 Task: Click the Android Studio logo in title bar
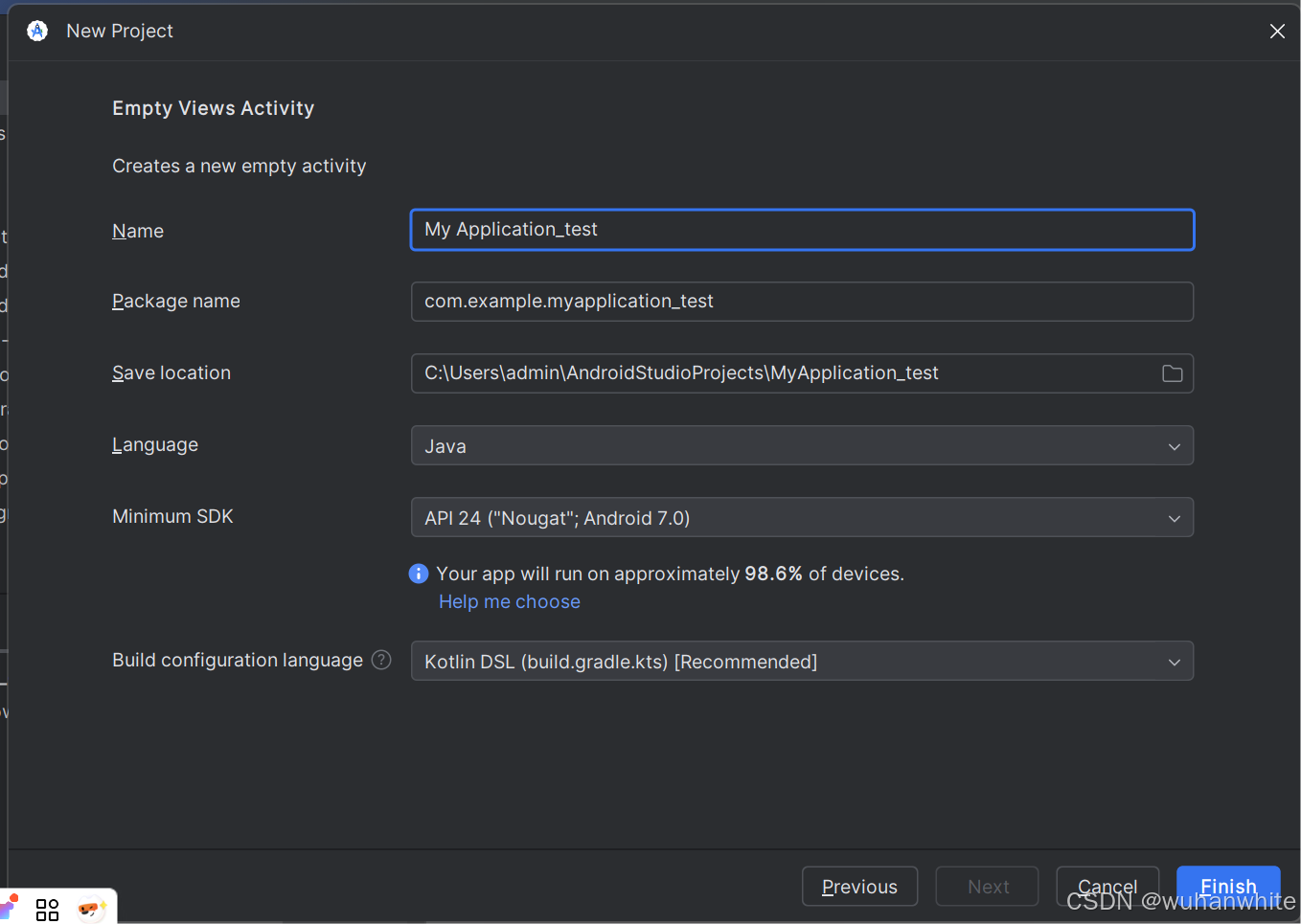click(x=37, y=31)
